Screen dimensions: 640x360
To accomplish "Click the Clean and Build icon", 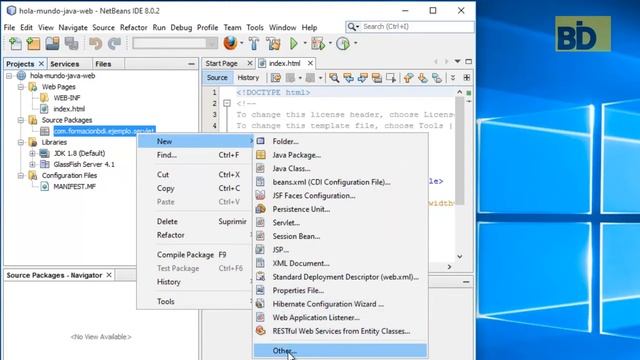I will pos(273,43).
